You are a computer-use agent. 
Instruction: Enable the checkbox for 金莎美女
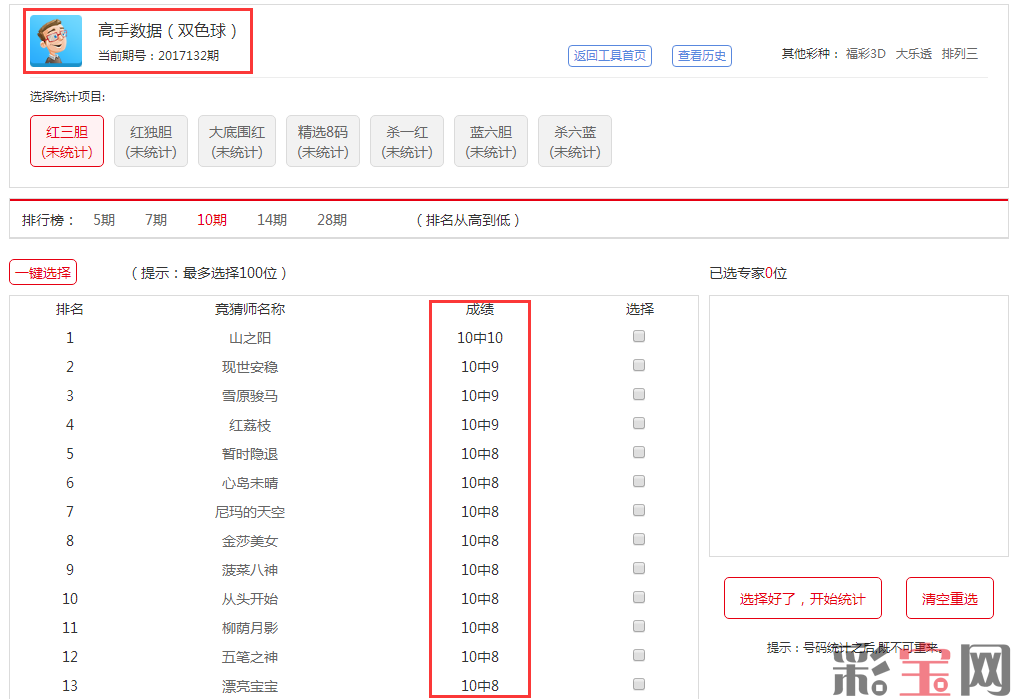pyautogui.click(x=639, y=540)
